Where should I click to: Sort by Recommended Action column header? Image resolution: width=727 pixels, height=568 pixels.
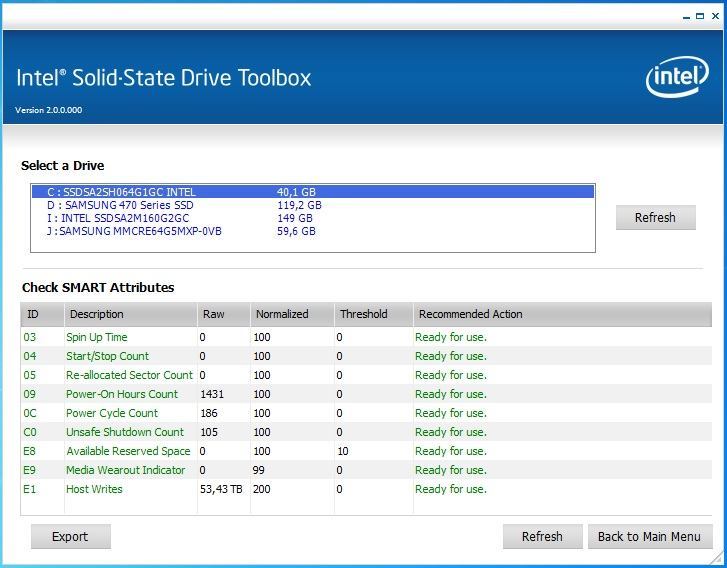click(562, 314)
